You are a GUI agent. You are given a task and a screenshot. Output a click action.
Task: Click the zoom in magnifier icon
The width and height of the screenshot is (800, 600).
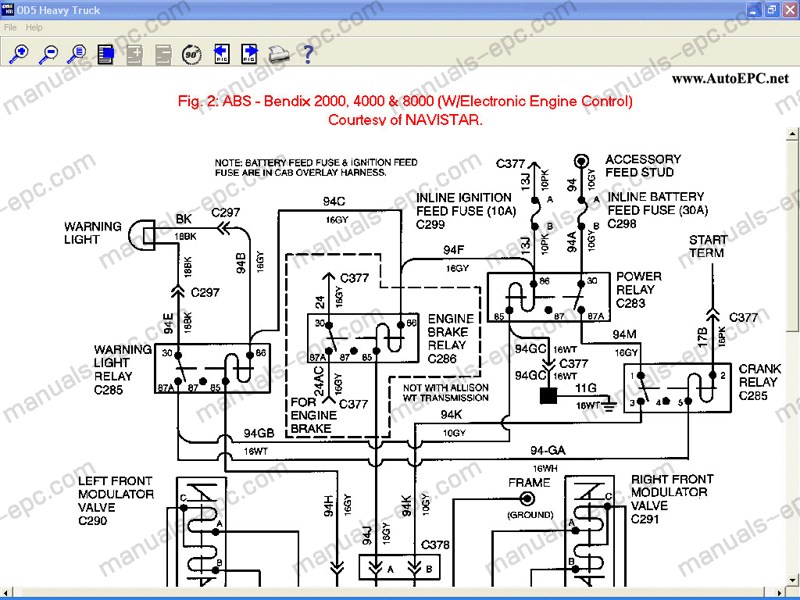click(19, 54)
